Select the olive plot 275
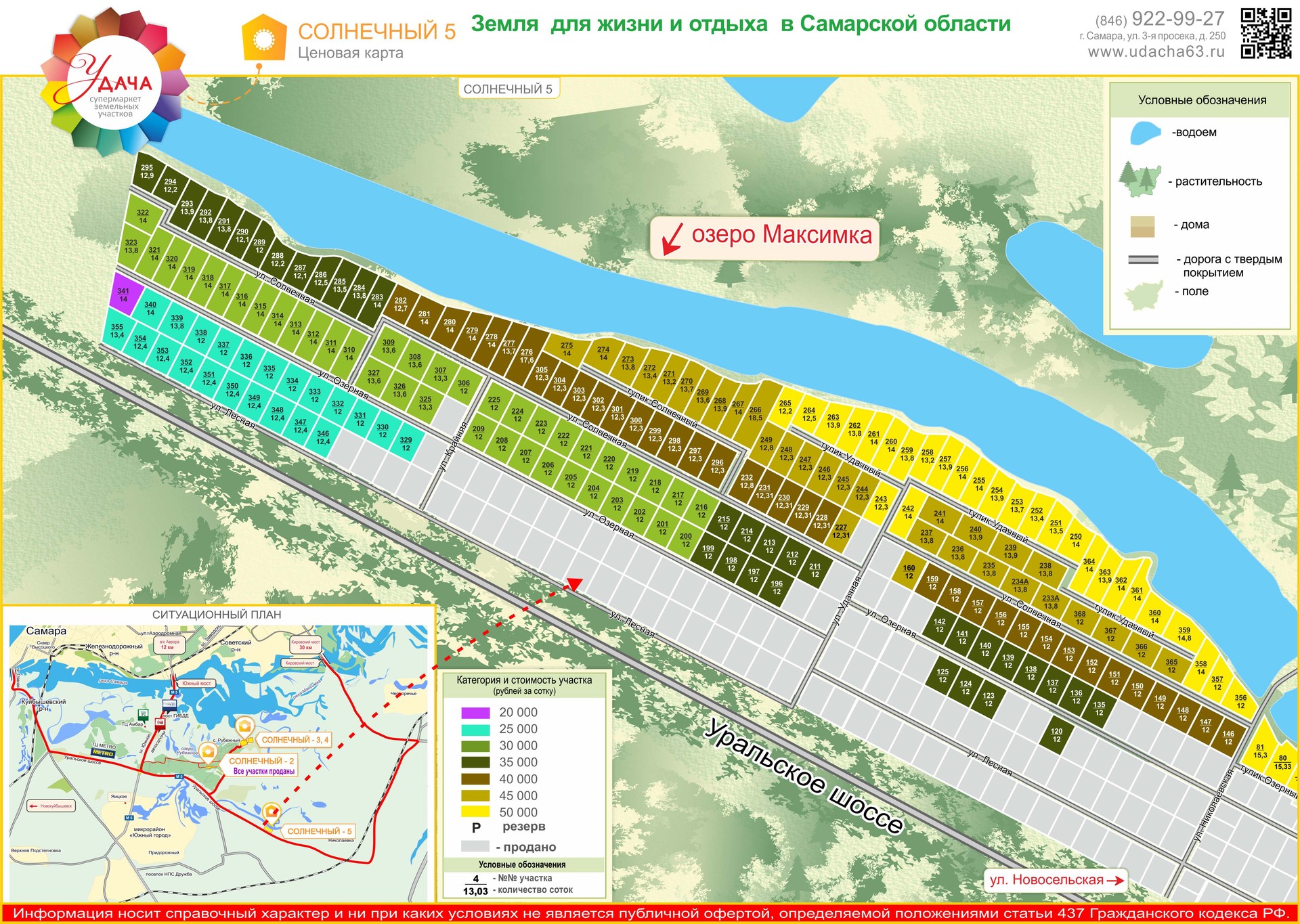Image resolution: width=1300 pixels, height=924 pixels. click(567, 349)
